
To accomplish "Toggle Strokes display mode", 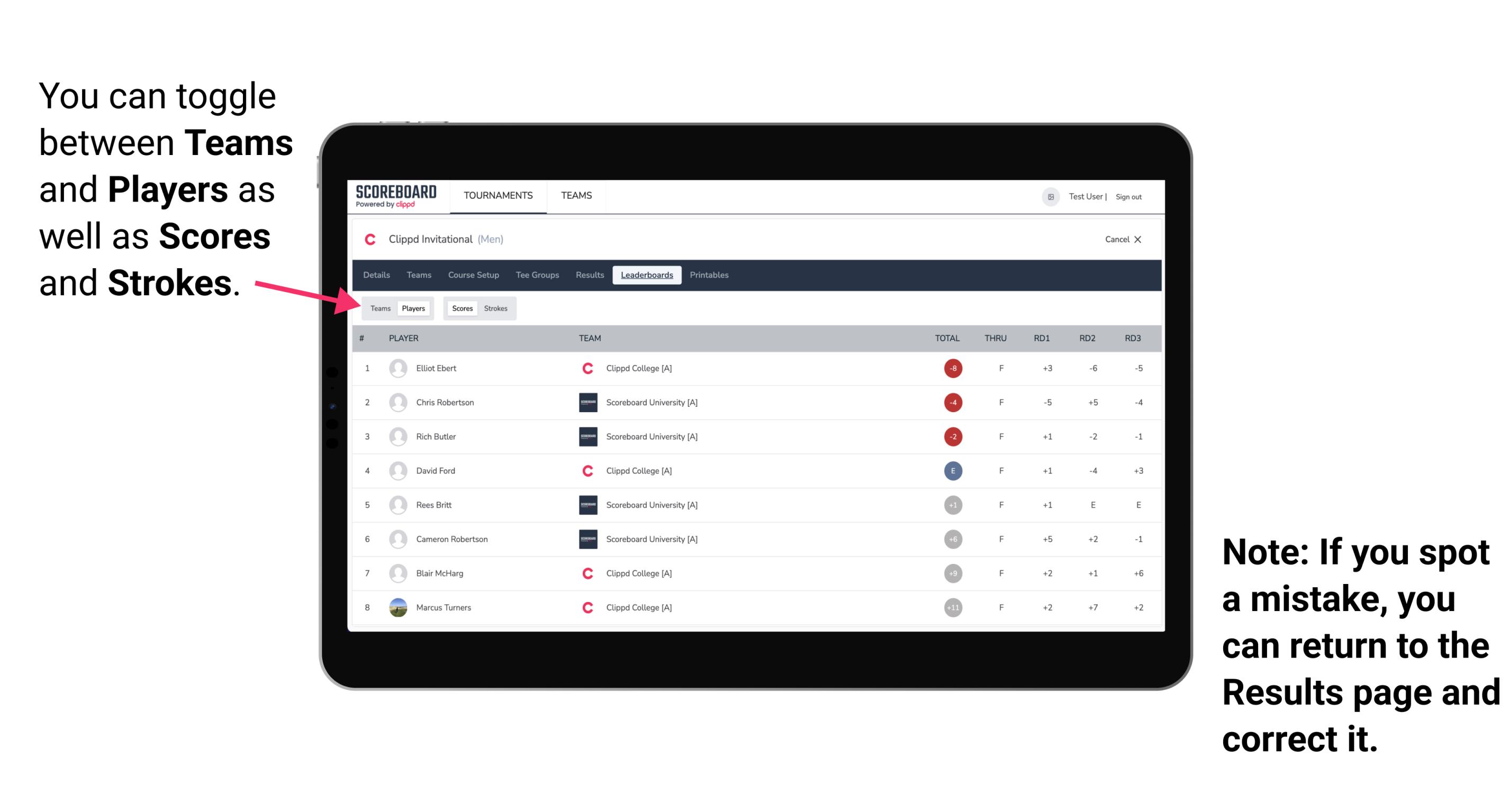I will tap(497, 308).
